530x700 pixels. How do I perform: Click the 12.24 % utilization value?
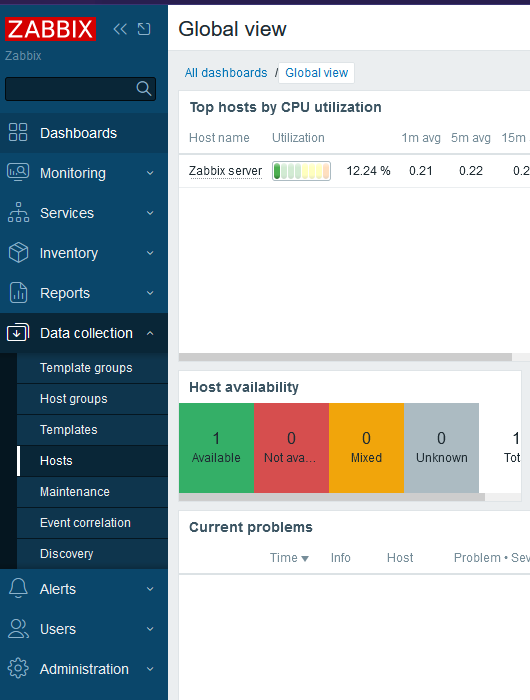368,171
